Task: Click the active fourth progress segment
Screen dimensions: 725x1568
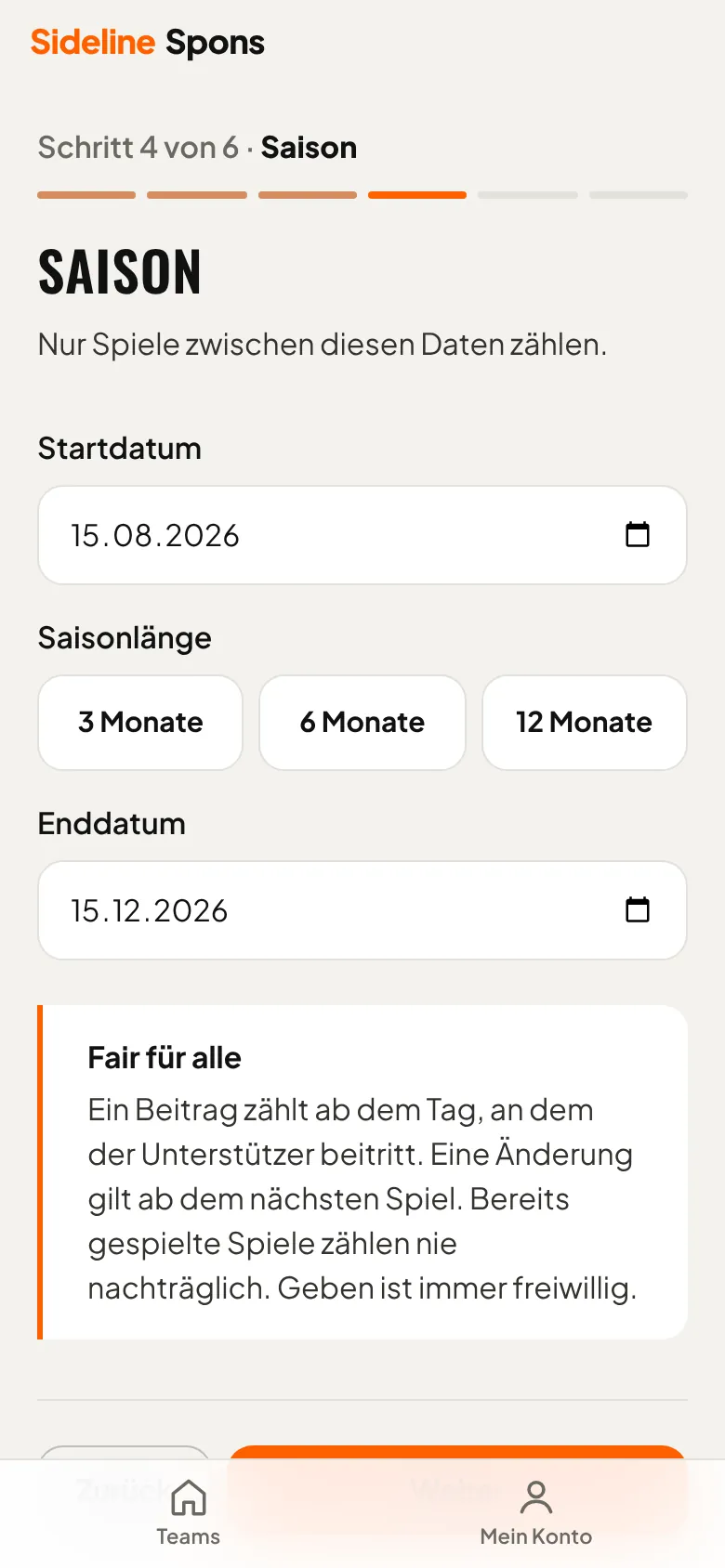Action: [x=417, y=195]
